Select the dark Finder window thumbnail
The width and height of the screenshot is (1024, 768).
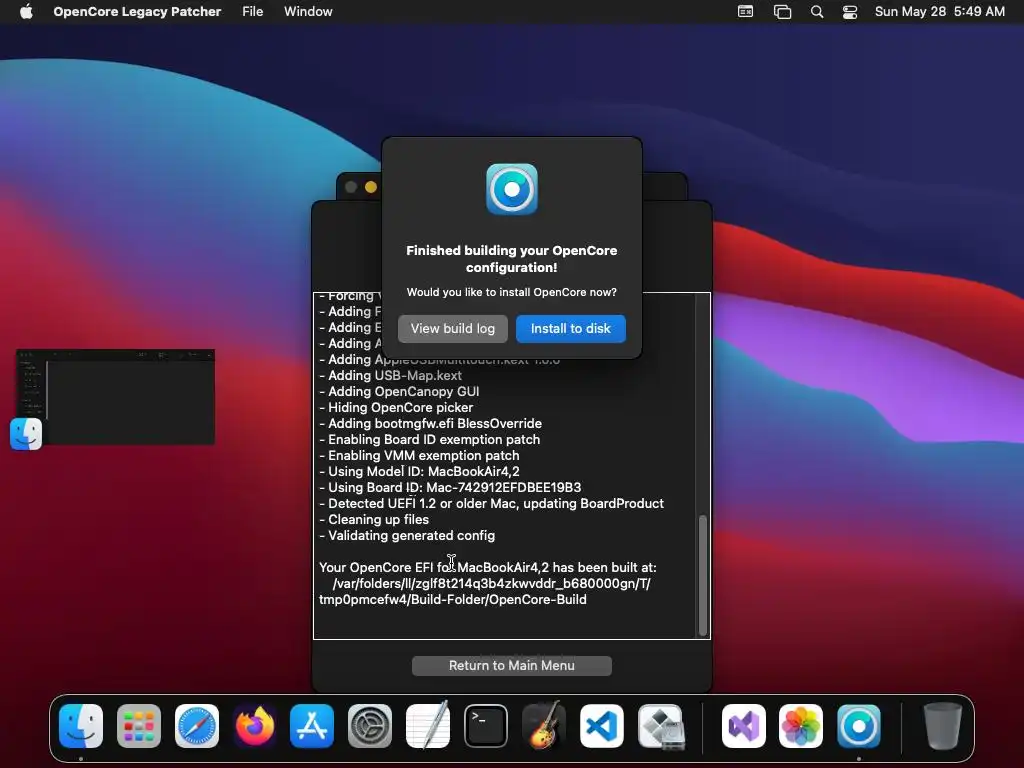pos(116,397)
